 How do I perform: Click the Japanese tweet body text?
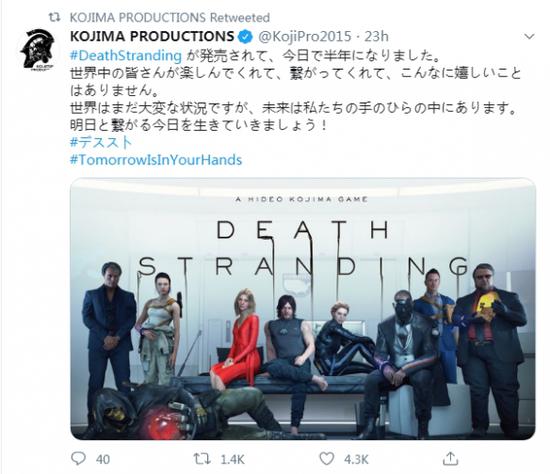pos(295,91)
